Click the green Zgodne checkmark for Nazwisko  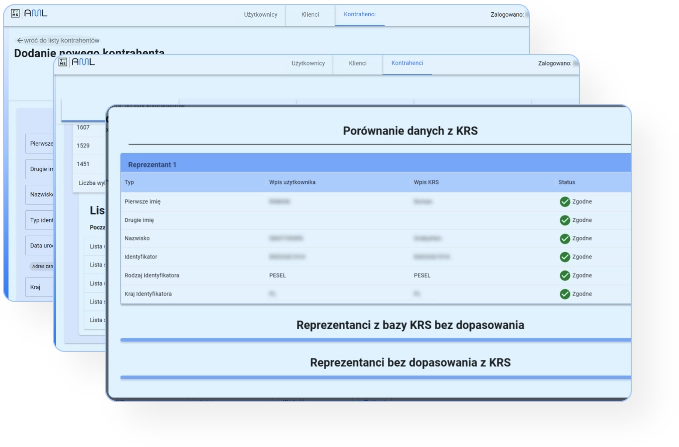[x=565, y=239]
